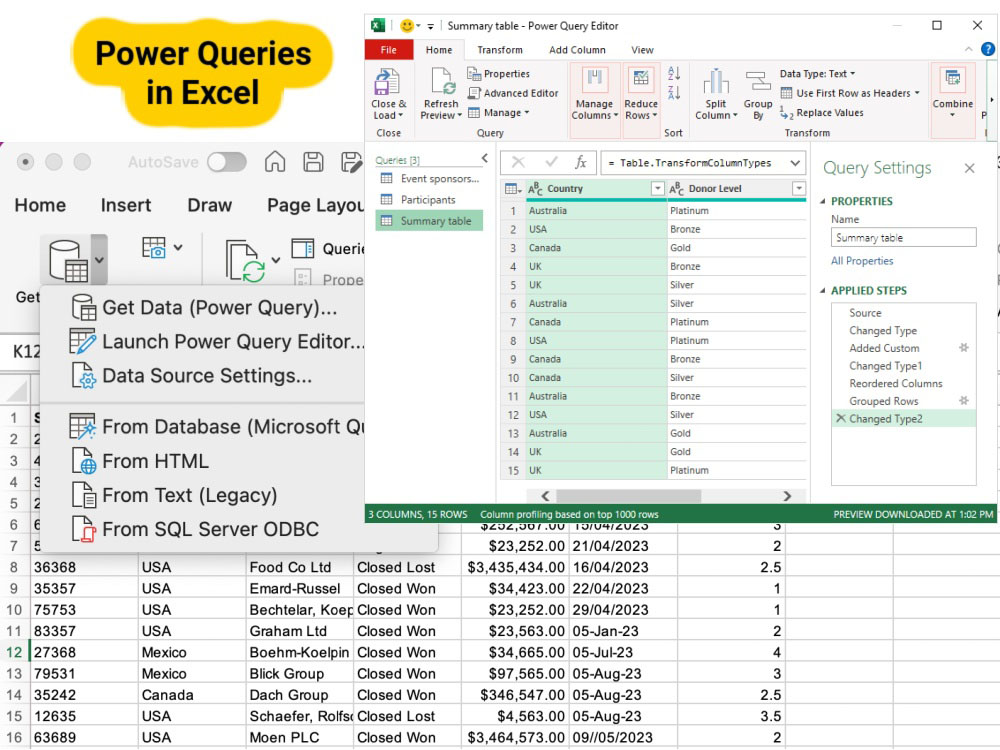Click the Get Data database icon
The height and width of the screenshot is (750, 1000).
(68, 260)
